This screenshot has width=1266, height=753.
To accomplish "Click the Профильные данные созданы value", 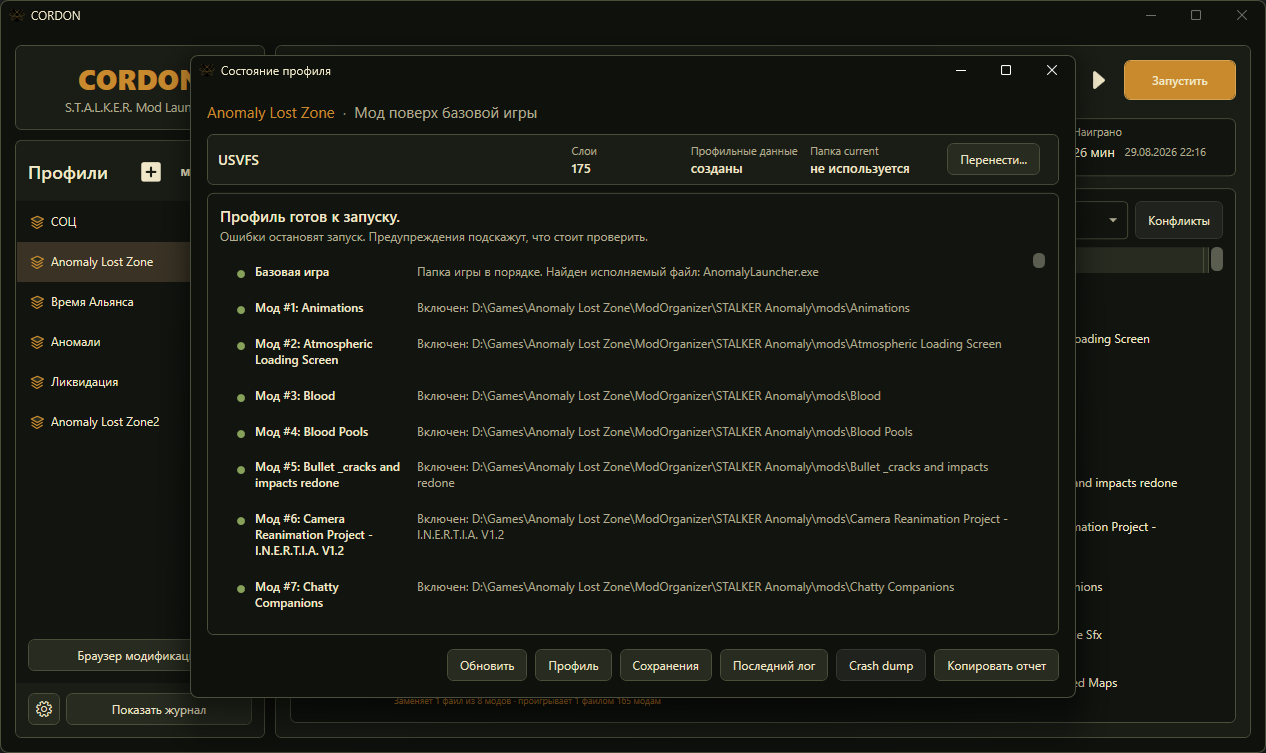I will coord(716,169).
